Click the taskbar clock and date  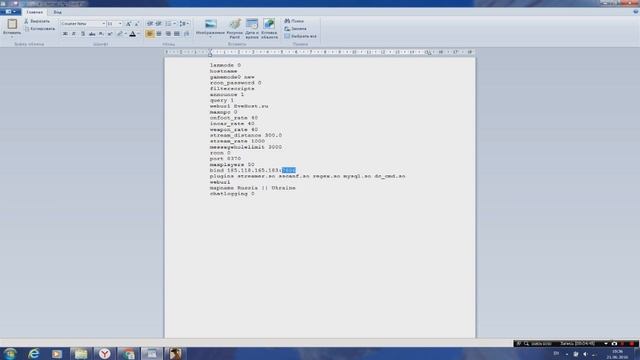coord(617,354)
